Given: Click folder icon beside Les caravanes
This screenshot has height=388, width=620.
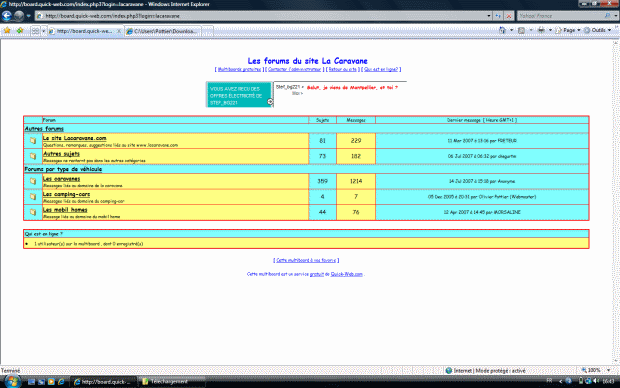Looking at the screenshot, I should [x=33, y=181].
